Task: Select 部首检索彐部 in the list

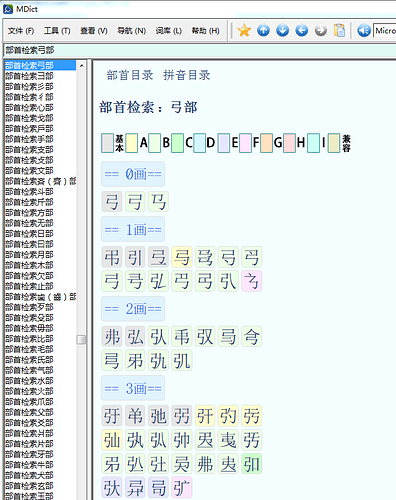Action: click(x=40, y=76)
